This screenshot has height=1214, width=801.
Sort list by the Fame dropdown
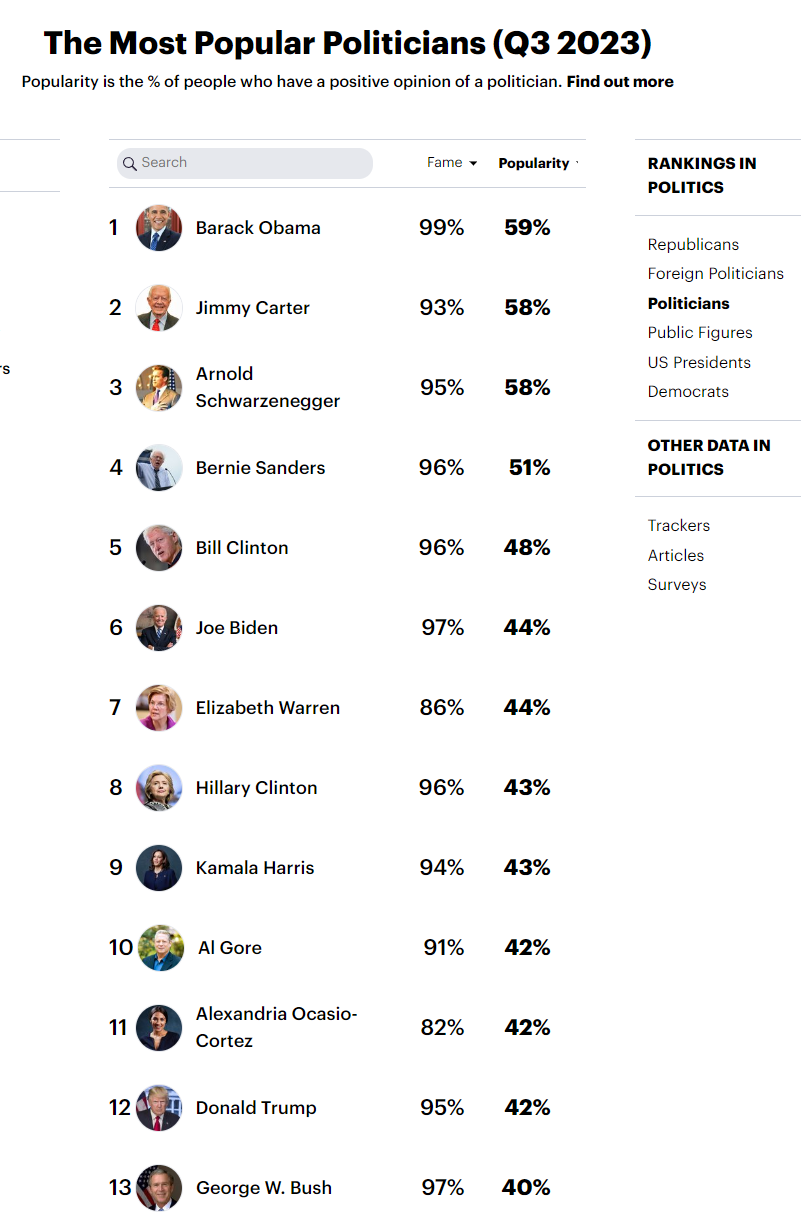coord(452,163)
